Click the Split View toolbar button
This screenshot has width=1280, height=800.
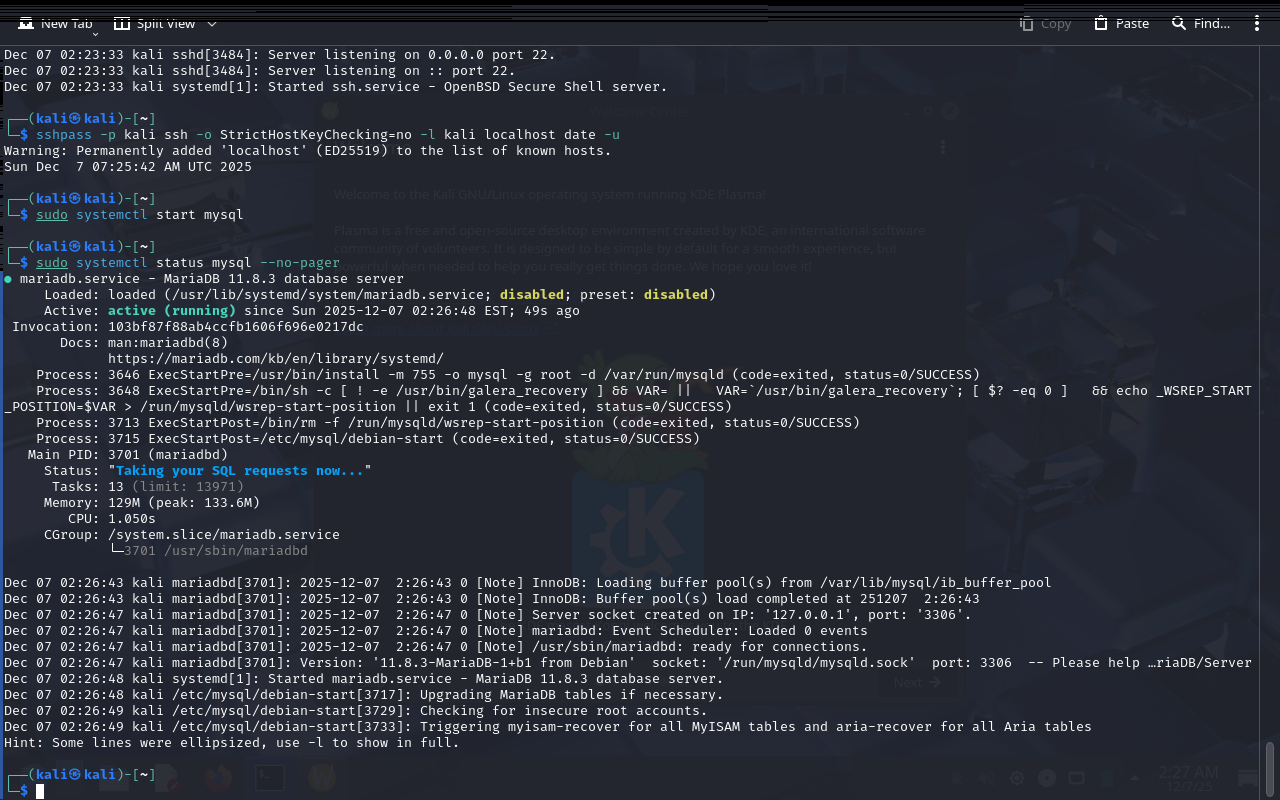click(154, 23)
